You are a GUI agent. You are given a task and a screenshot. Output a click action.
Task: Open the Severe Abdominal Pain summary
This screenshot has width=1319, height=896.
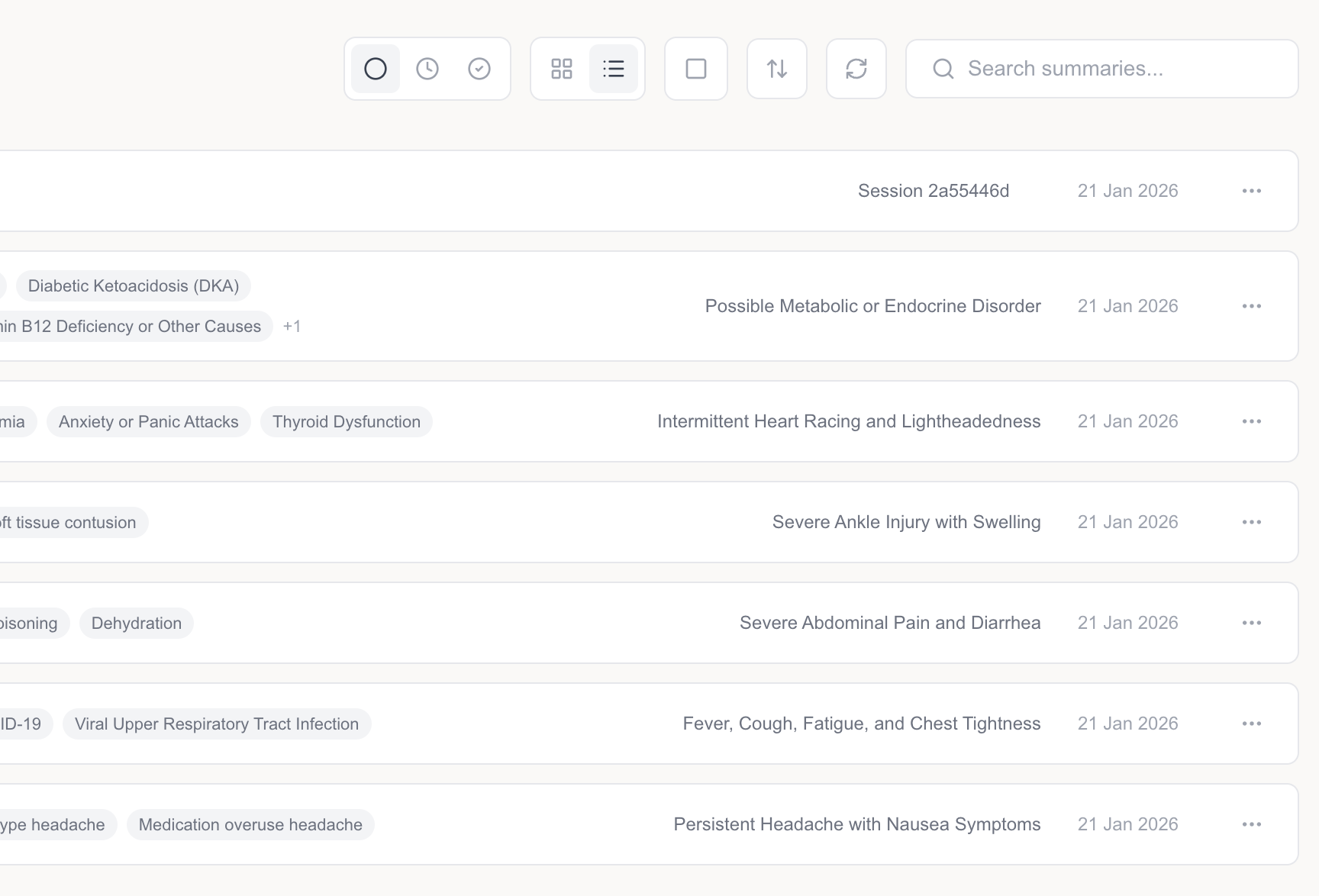(889, 623)
